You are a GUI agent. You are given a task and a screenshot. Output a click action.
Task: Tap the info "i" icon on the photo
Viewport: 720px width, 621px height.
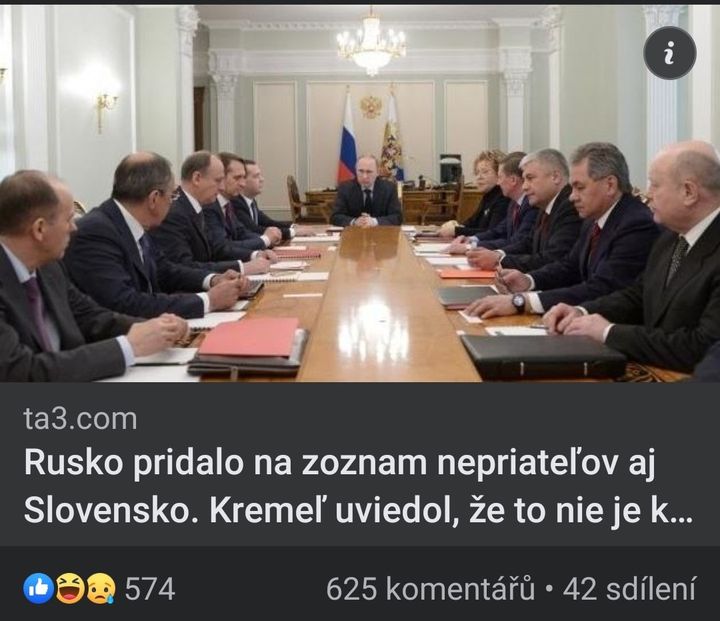click(x=669, y=53)
